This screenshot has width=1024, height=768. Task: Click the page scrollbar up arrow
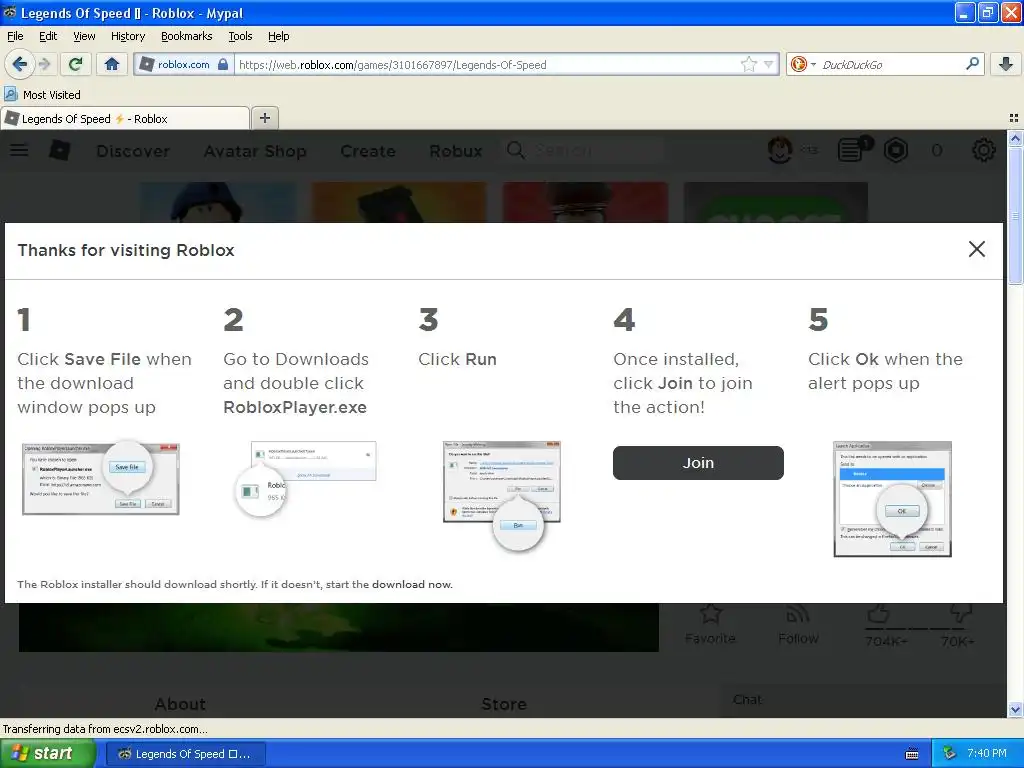click(1015, 138)
